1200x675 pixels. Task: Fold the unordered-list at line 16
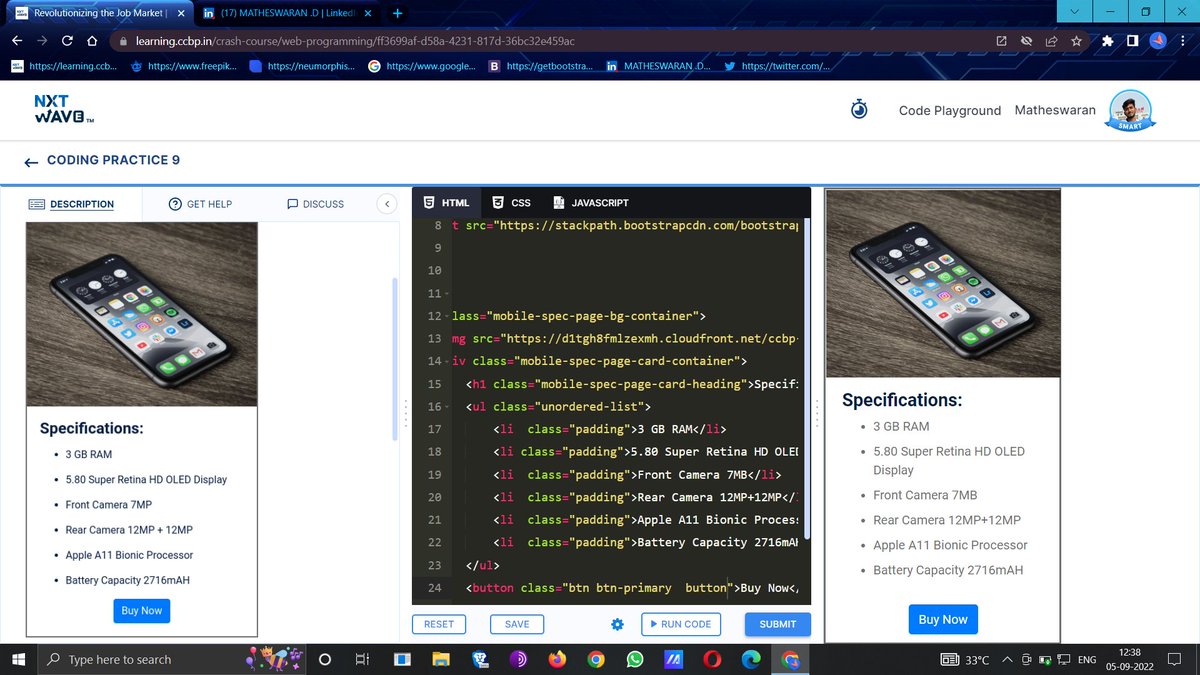tap(445, 407)
